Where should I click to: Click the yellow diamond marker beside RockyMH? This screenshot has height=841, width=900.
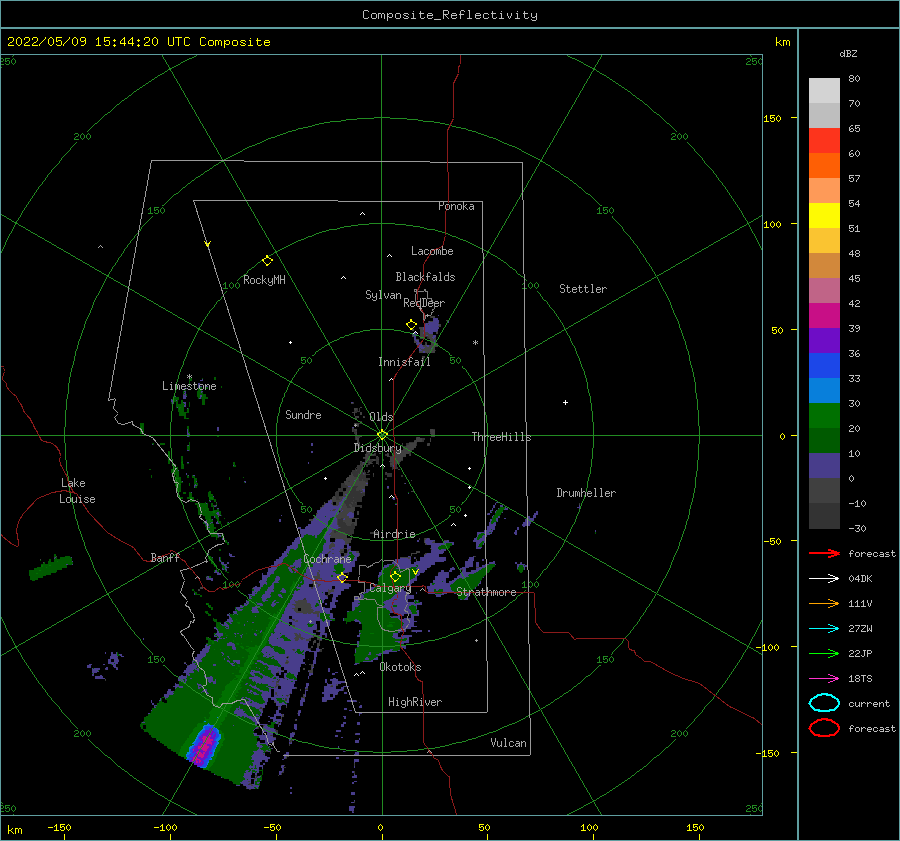(267, 261)
